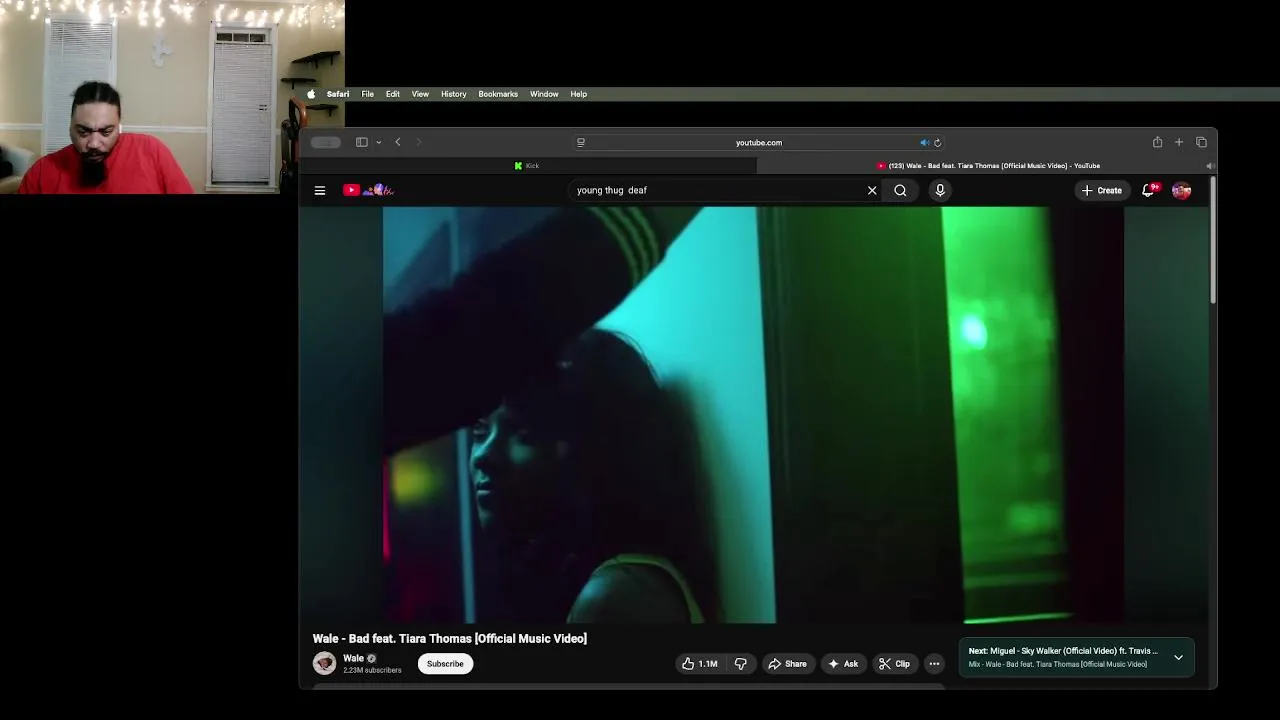Start voice search with microphone
This screenshot has width=1280, height=720.
point(940,190)
